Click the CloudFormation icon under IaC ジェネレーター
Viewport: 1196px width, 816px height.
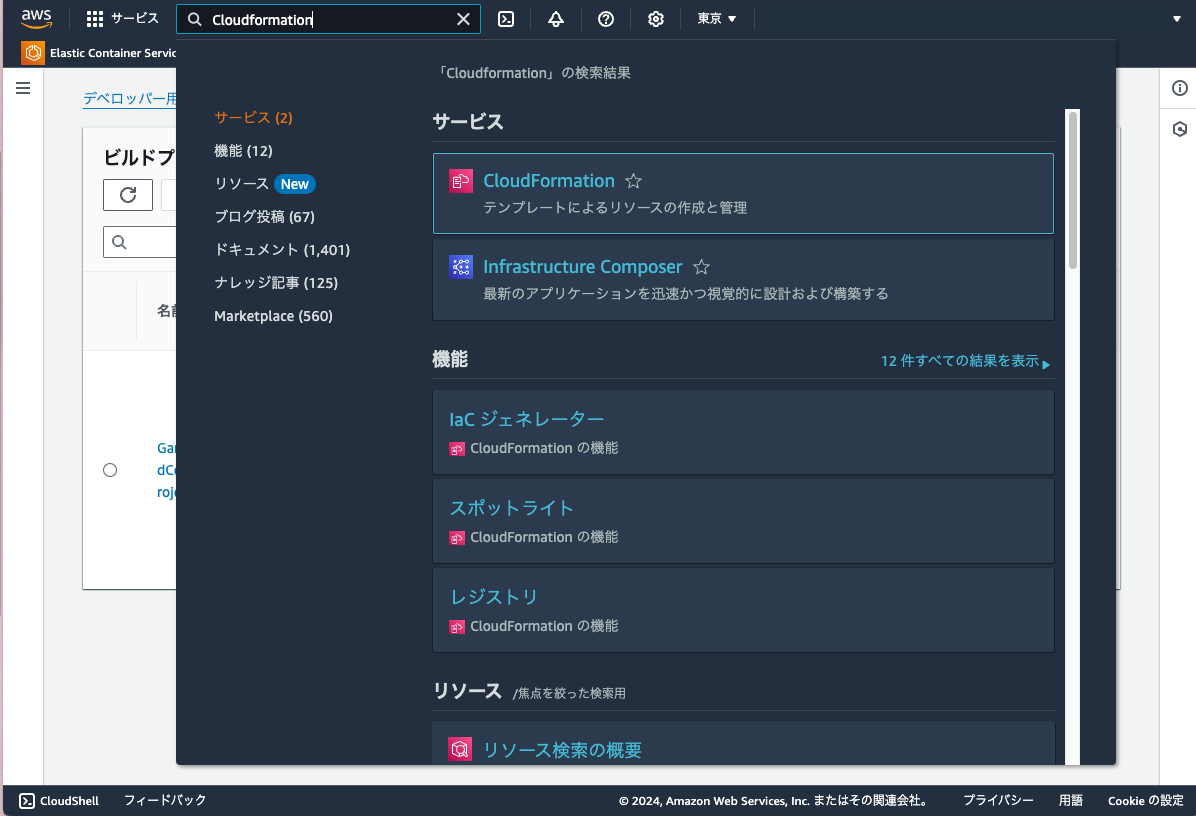point(457,449)
